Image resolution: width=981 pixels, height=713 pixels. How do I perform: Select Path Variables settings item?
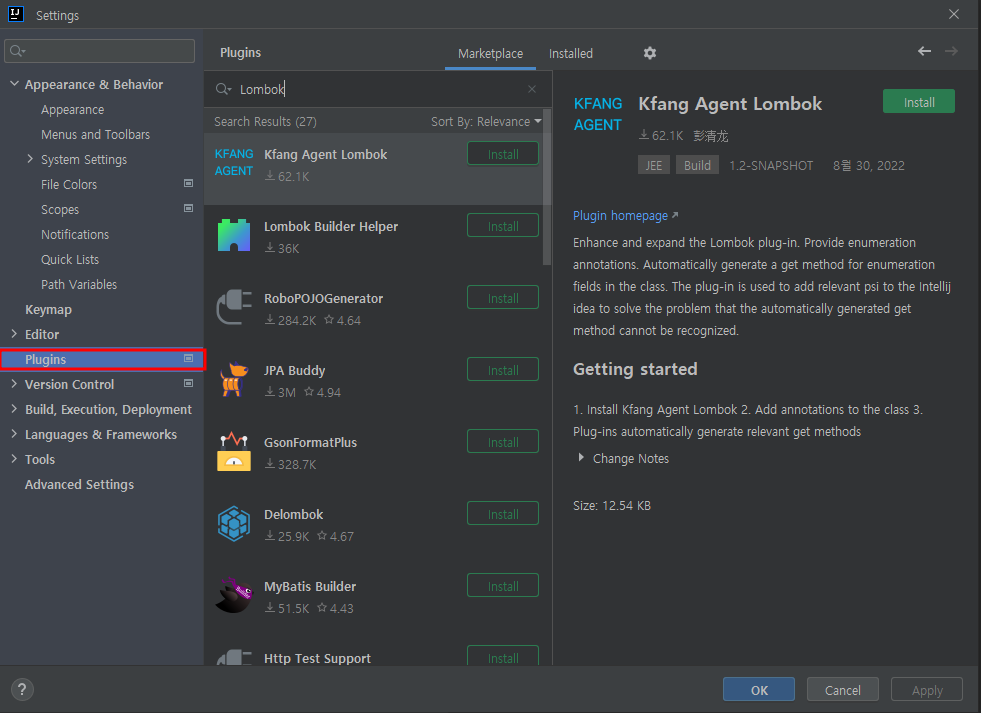point(79,285)
